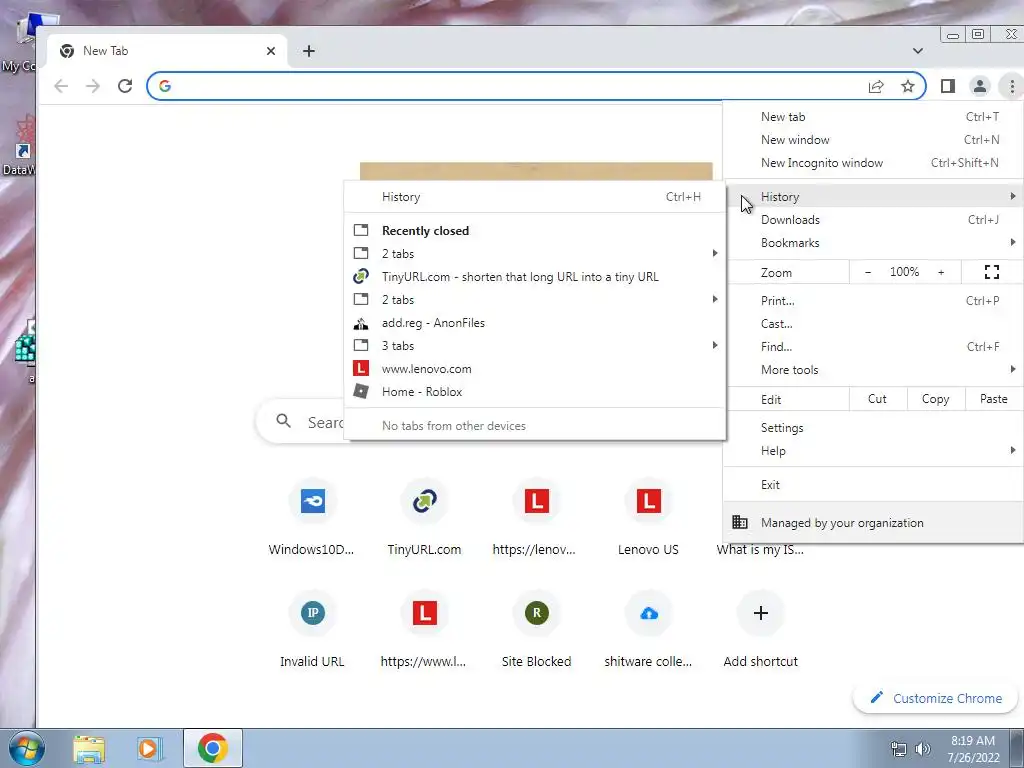Open Downloads from the Chrome menu
Screen dimensions: 1024x768
tap(873, 220)
